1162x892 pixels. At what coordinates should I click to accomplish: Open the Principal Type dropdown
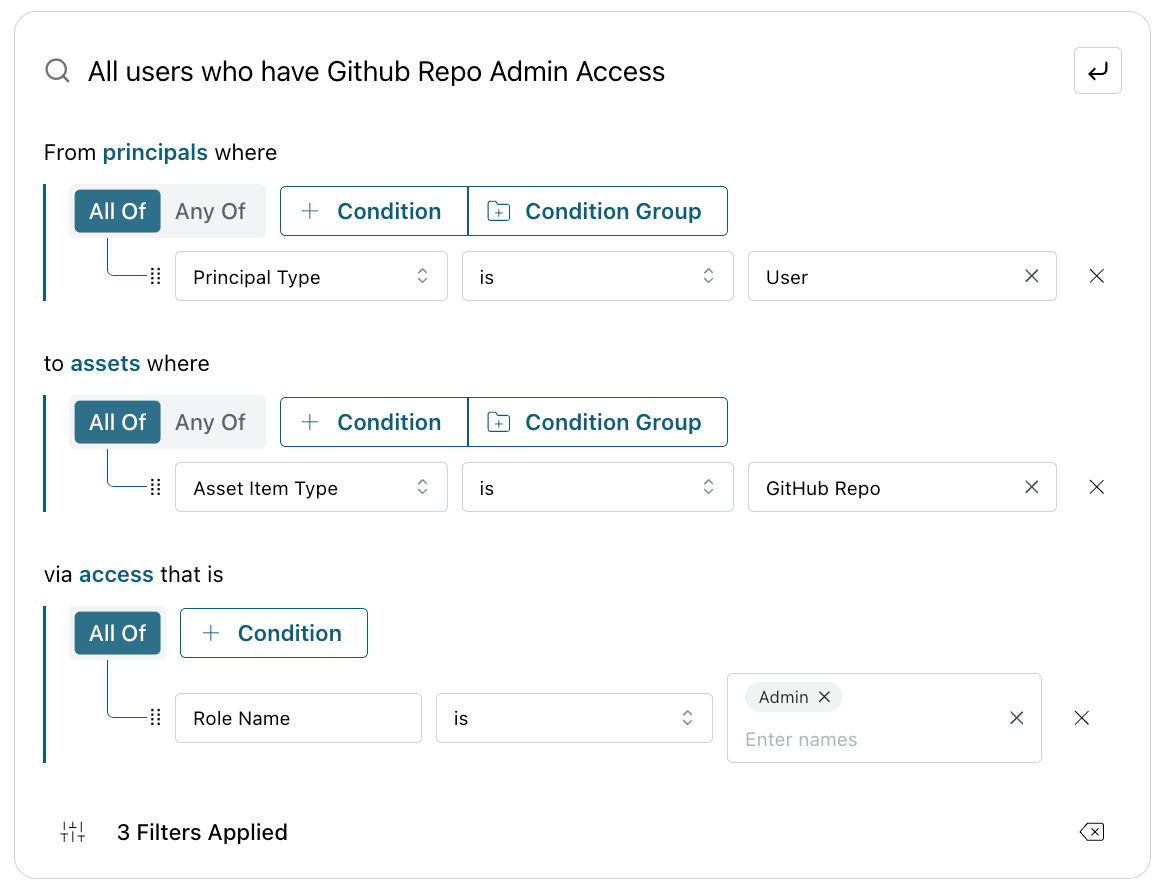pyautogui.click(x=311, y=276)
